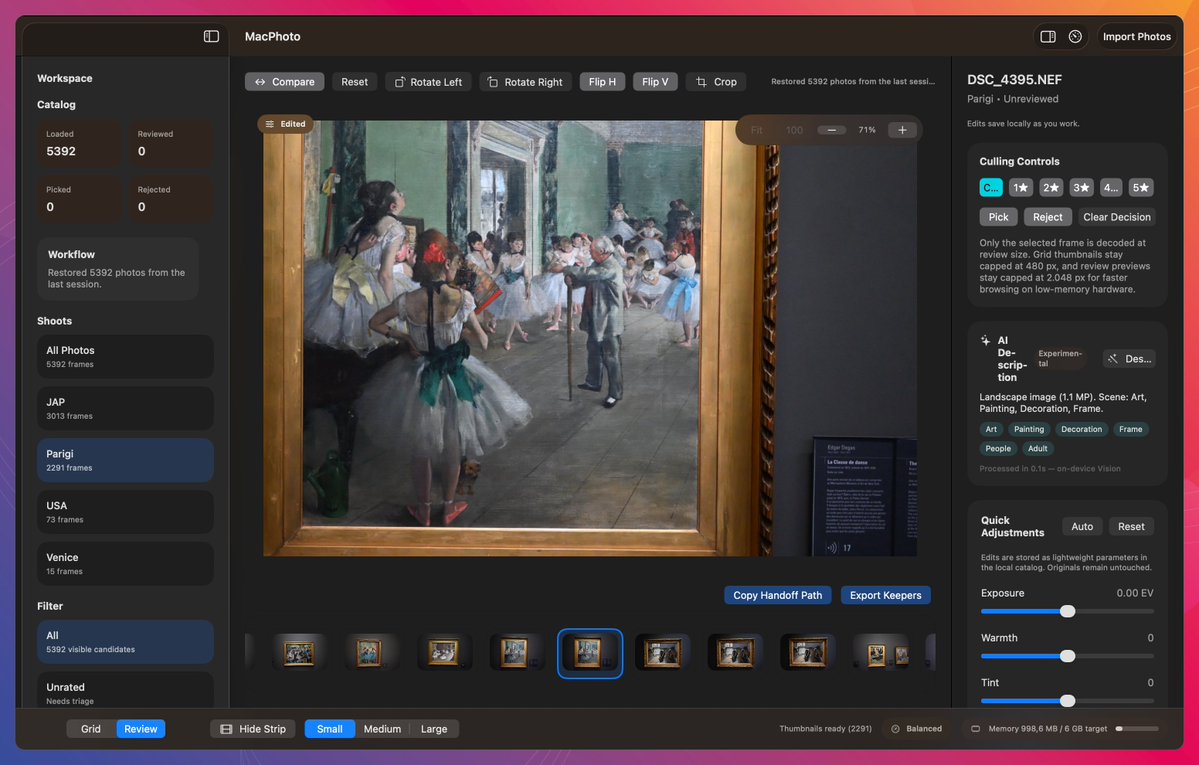Click Copy Handoff Path
The height and width of the screenshot is (765, 1199).
(x=777, y=595)
